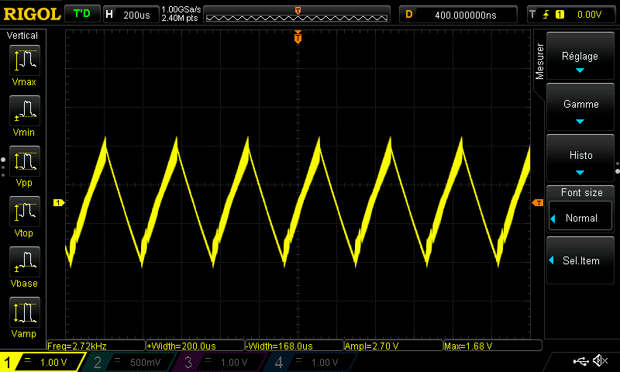Select the Vbase measurement icon
The image size is (620, 372).
tap(25, 262)
